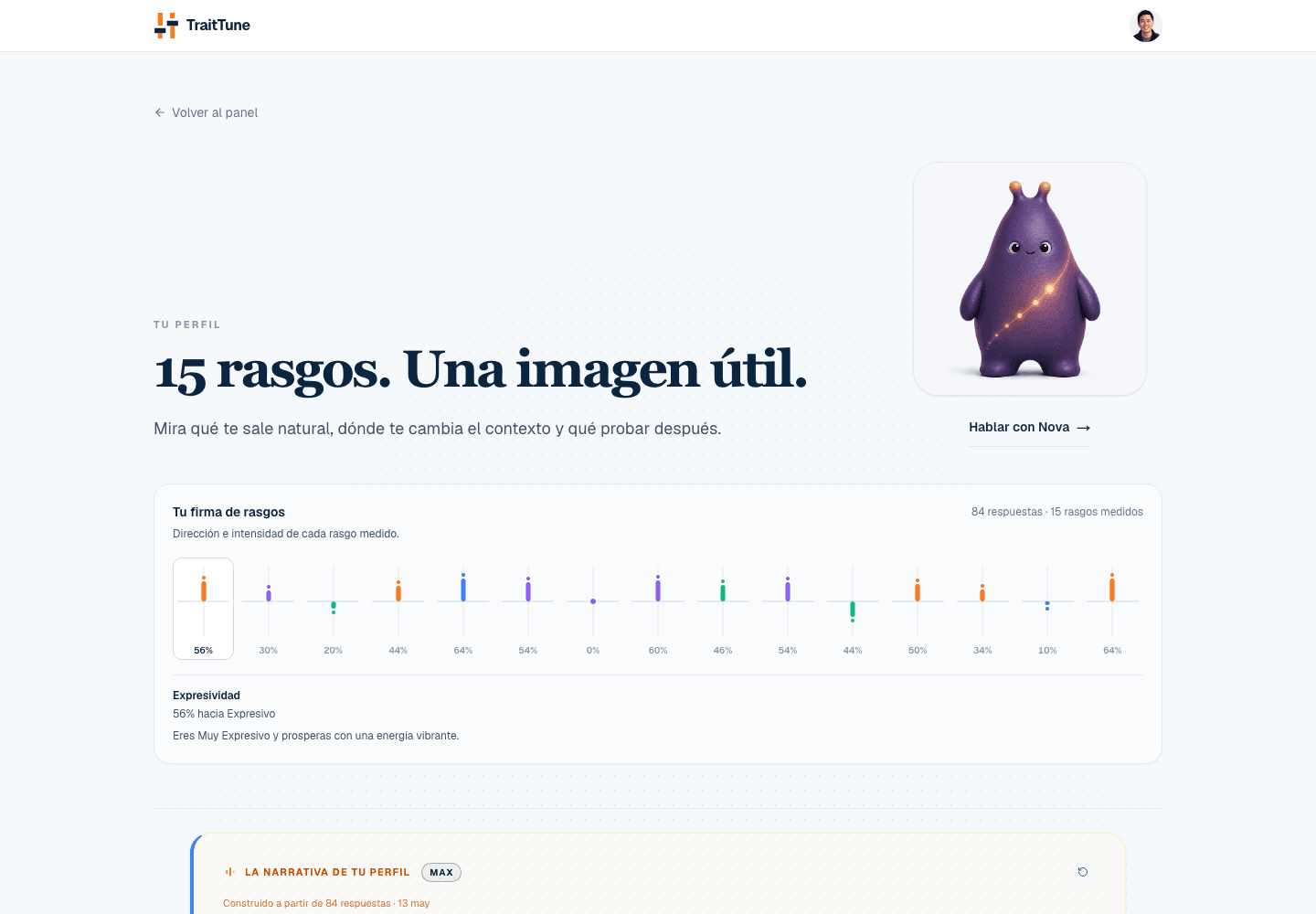Select the 56% trait bar
The height and width of the screenshot is (914, 1316).
[x=204, y=608]
